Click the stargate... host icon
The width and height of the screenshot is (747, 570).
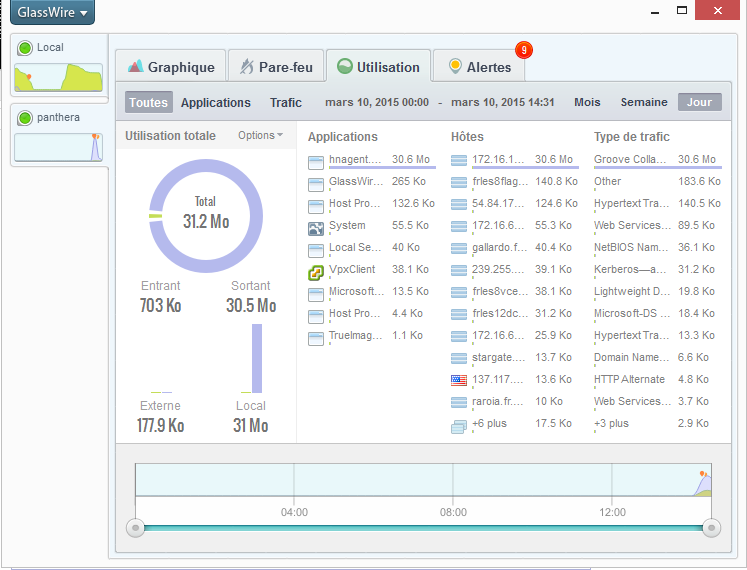tap(459, 358)
